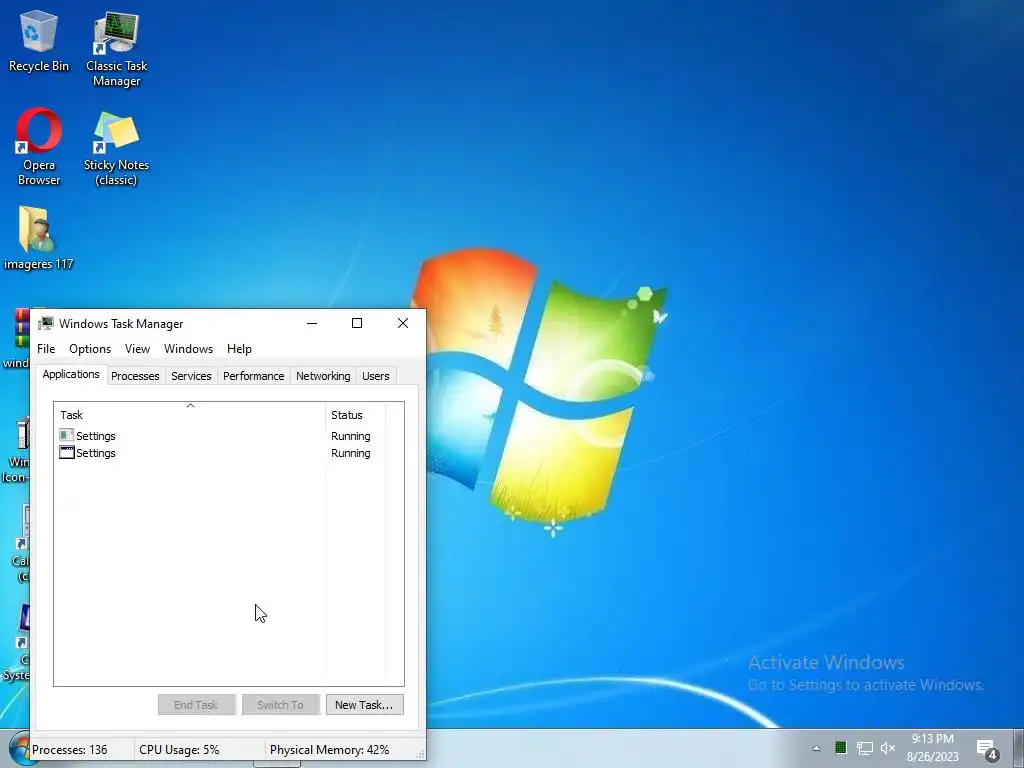Switch to the Services tab
The height and width of the screenshot is (768, 1024).
191,376
